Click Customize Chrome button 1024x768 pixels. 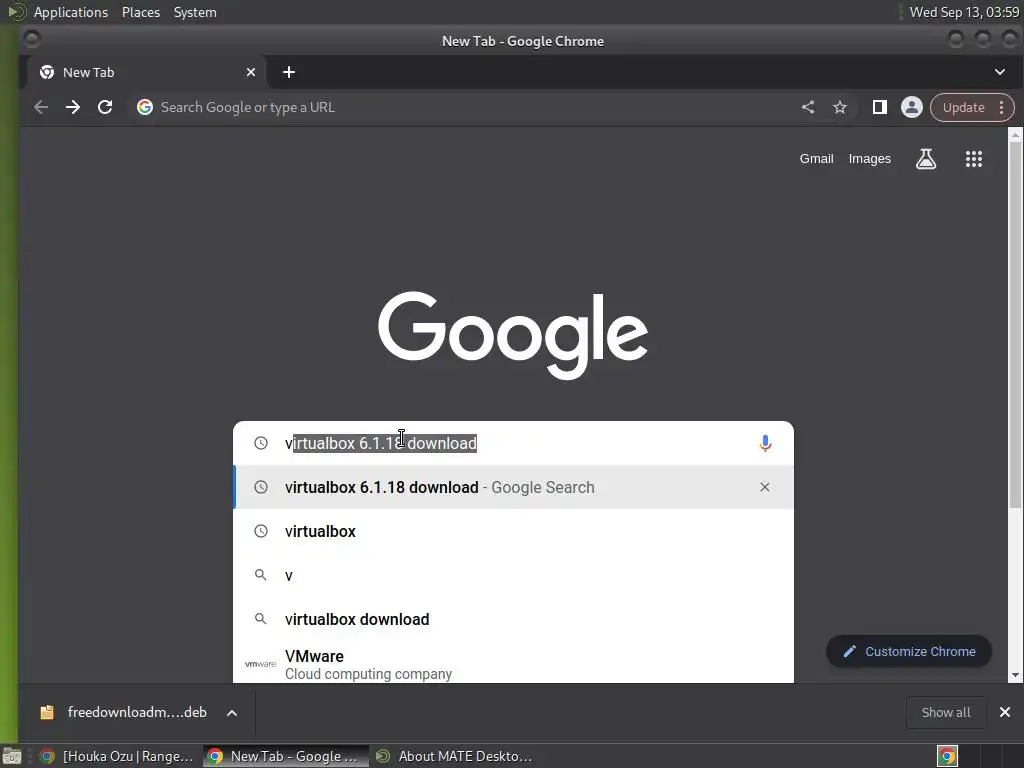coord(909,651)
